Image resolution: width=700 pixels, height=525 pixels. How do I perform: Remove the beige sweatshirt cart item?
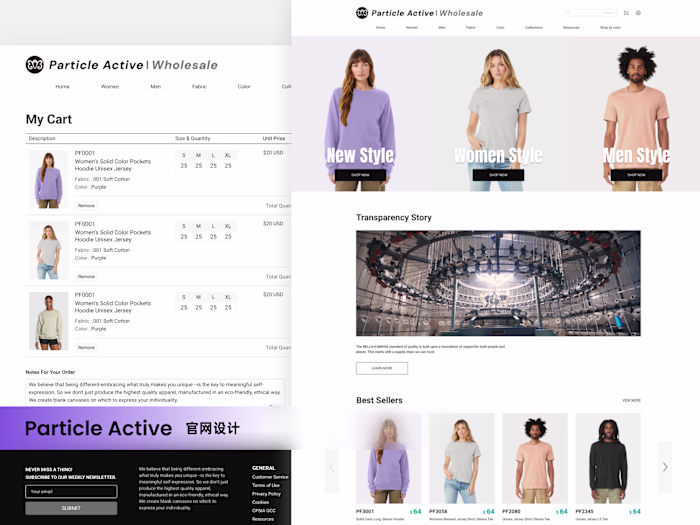tap(86, 347)
